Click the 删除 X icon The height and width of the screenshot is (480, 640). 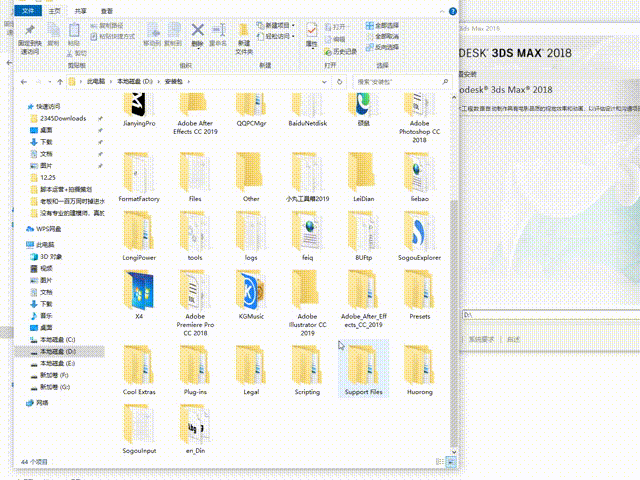coord(198,30)
